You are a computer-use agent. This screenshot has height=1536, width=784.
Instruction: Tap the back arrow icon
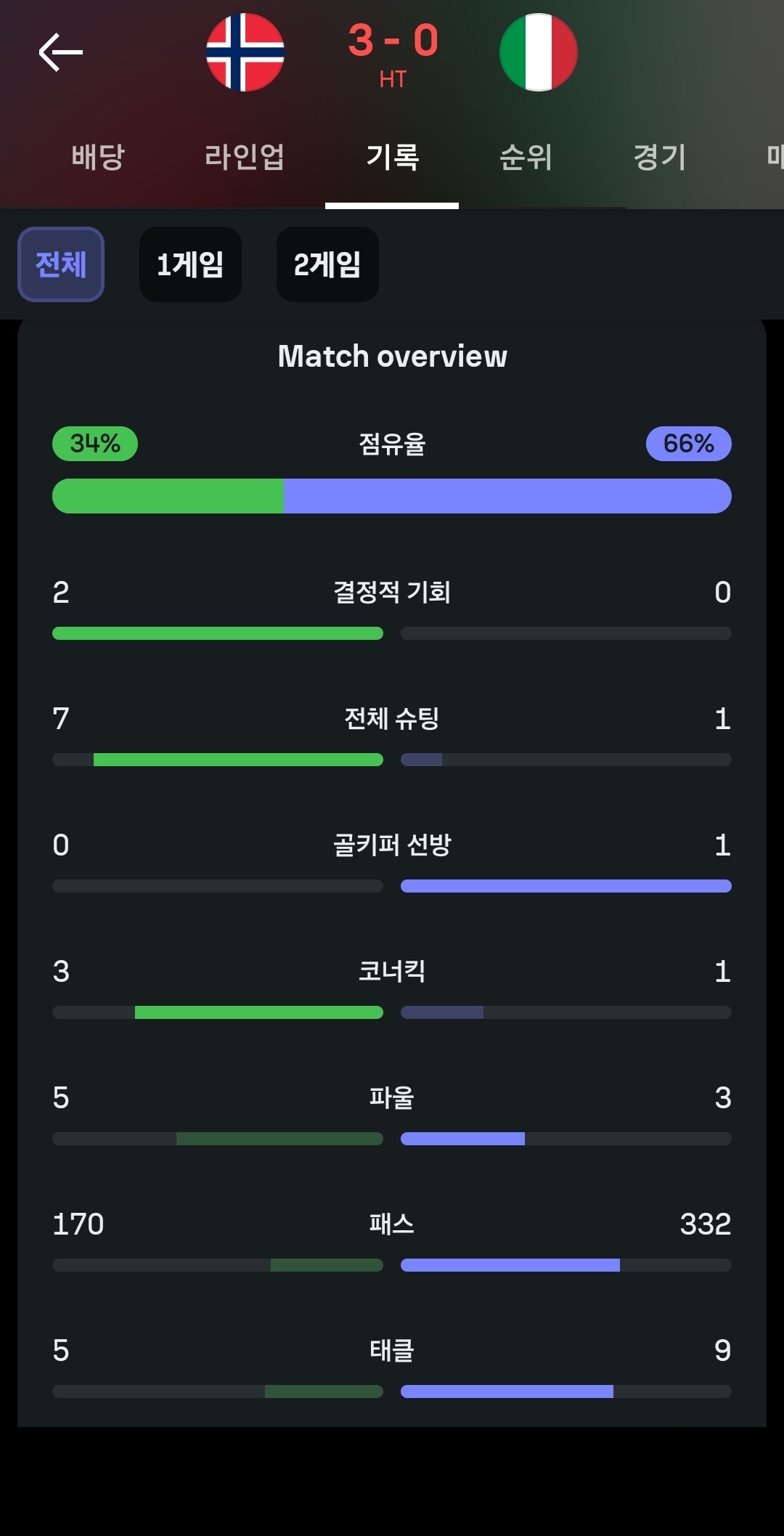tap(61, 52)
